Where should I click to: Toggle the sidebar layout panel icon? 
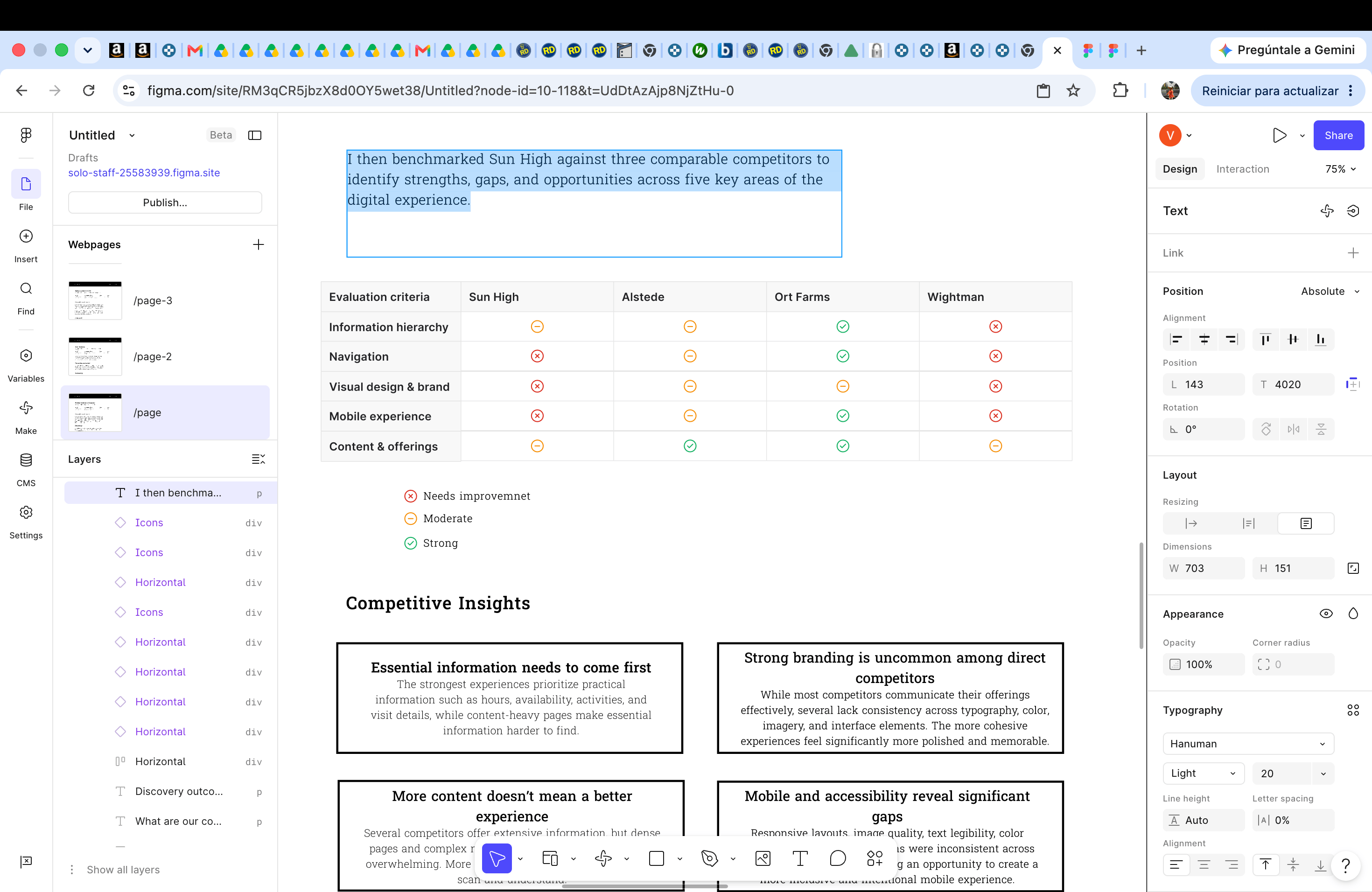[x=255, y=135]
